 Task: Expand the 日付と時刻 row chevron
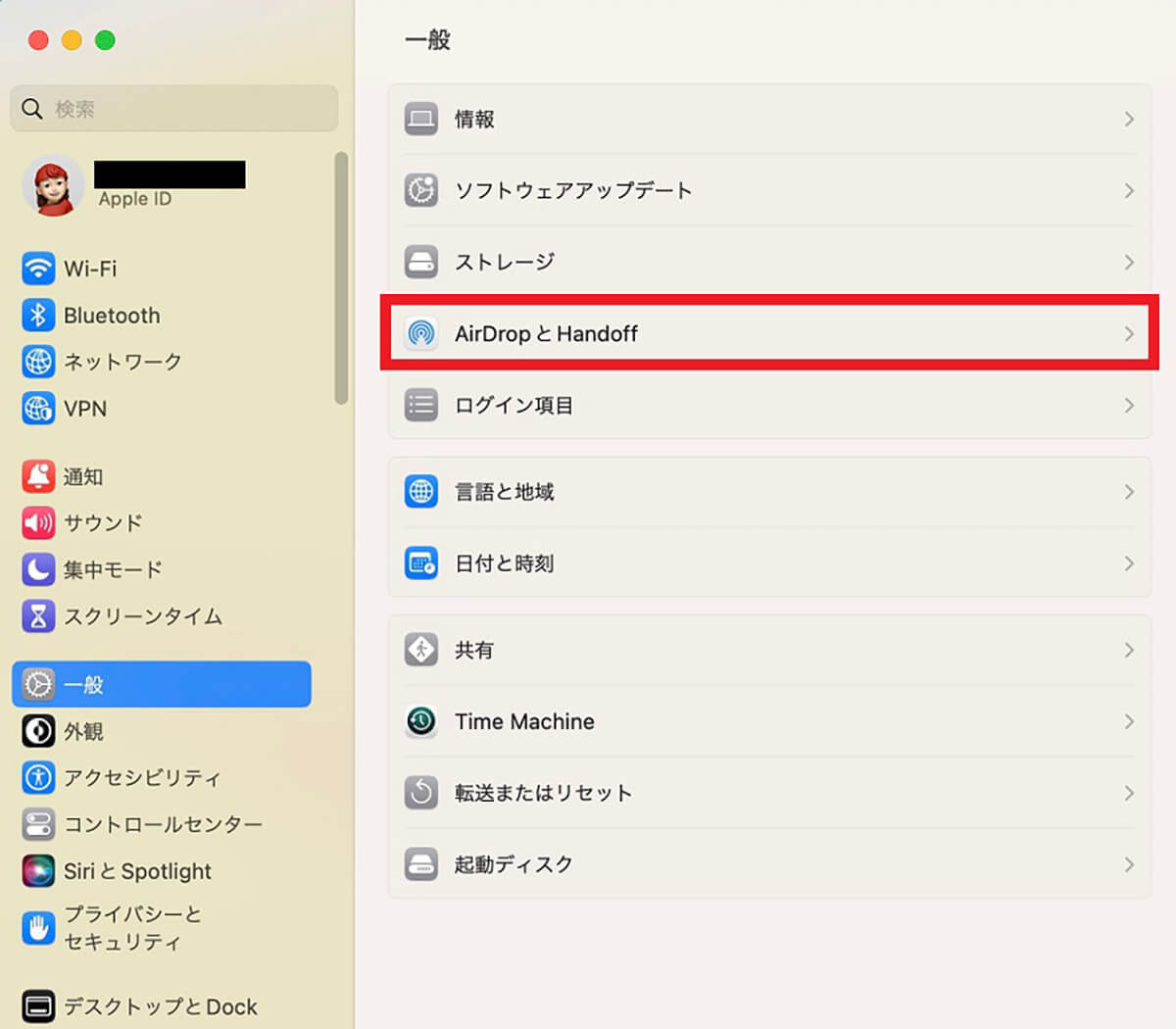(x=1129, y=563)
